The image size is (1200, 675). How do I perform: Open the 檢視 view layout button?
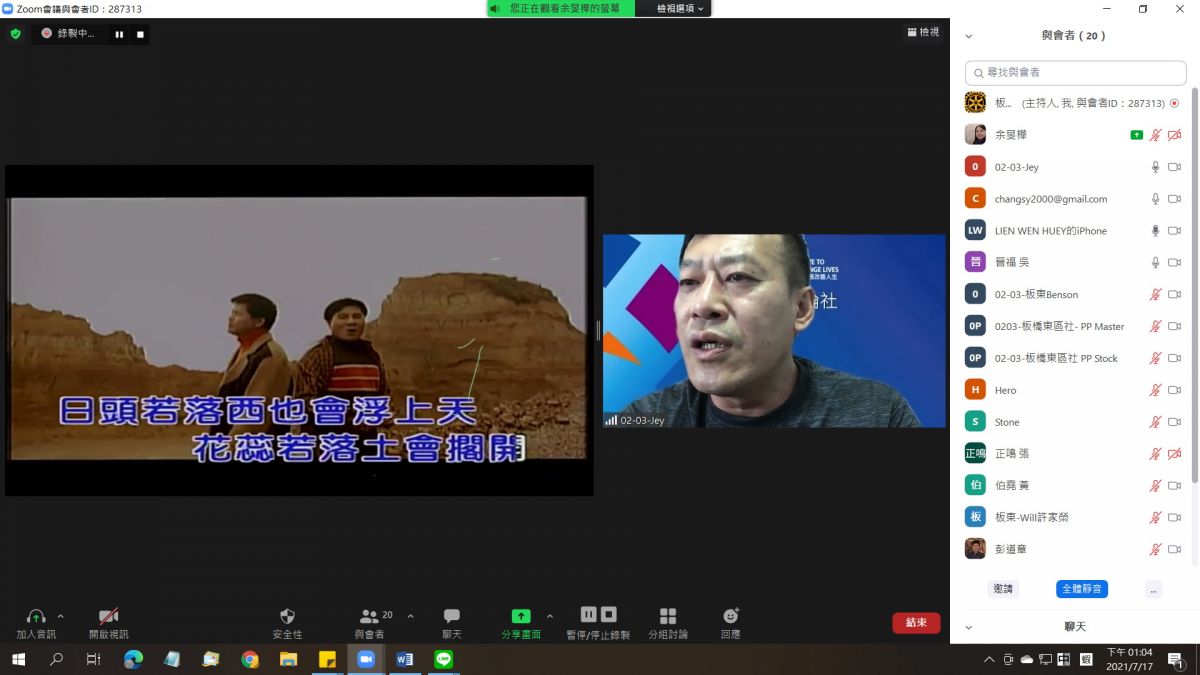tap(923, 33)
